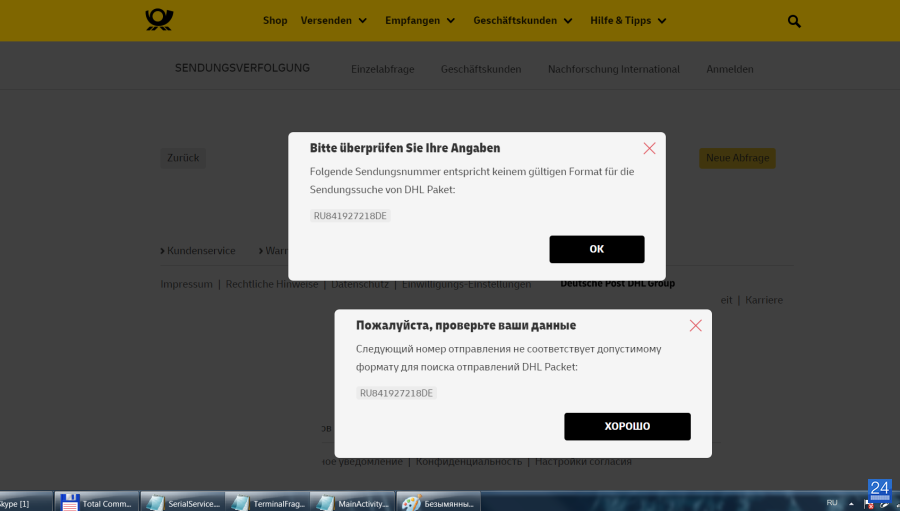Confirm the German dialog with OK
900x511 pixels.
click(596, 249)
